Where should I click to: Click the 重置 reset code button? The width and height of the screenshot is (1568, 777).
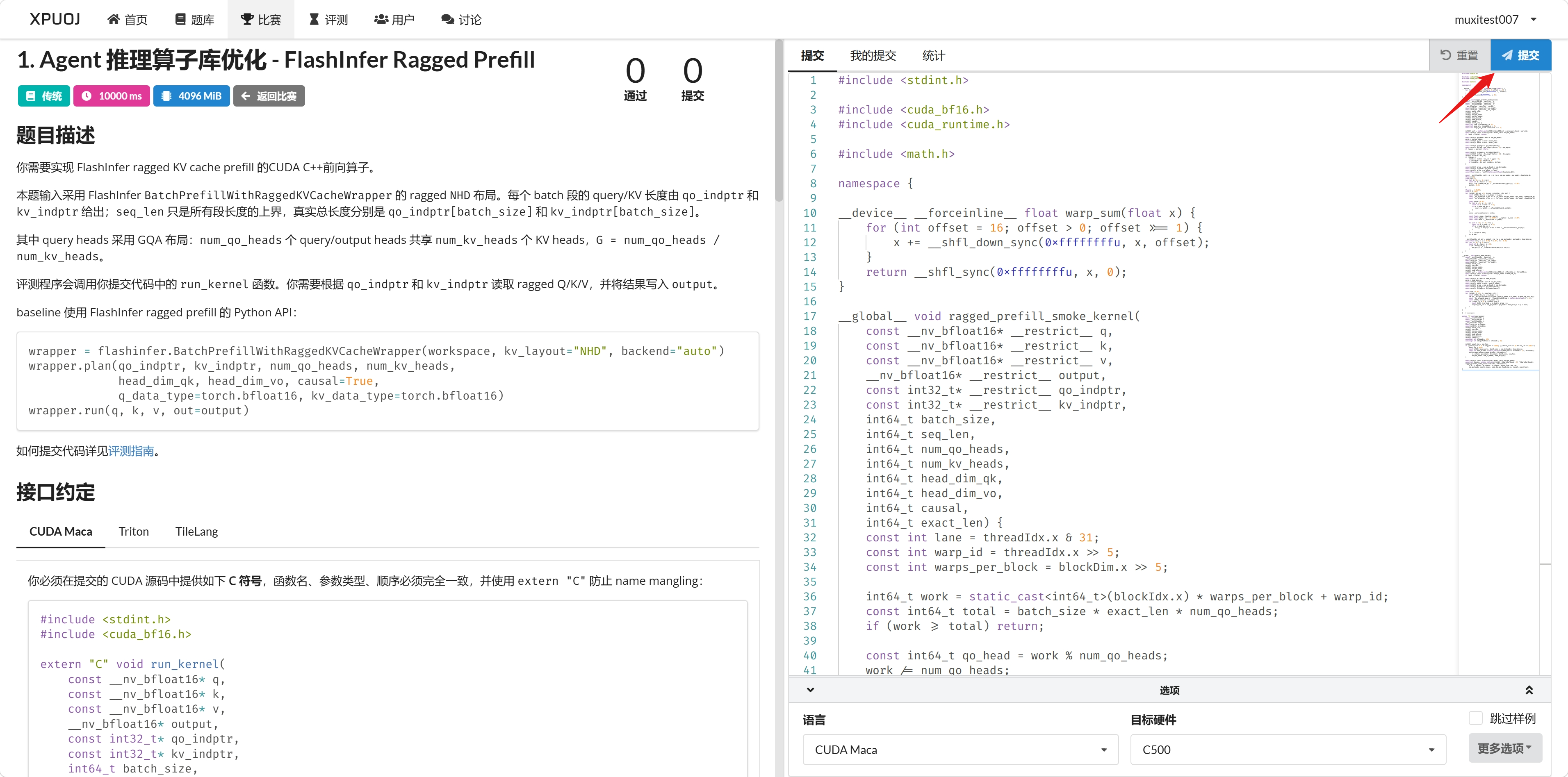click(1460, 55)
